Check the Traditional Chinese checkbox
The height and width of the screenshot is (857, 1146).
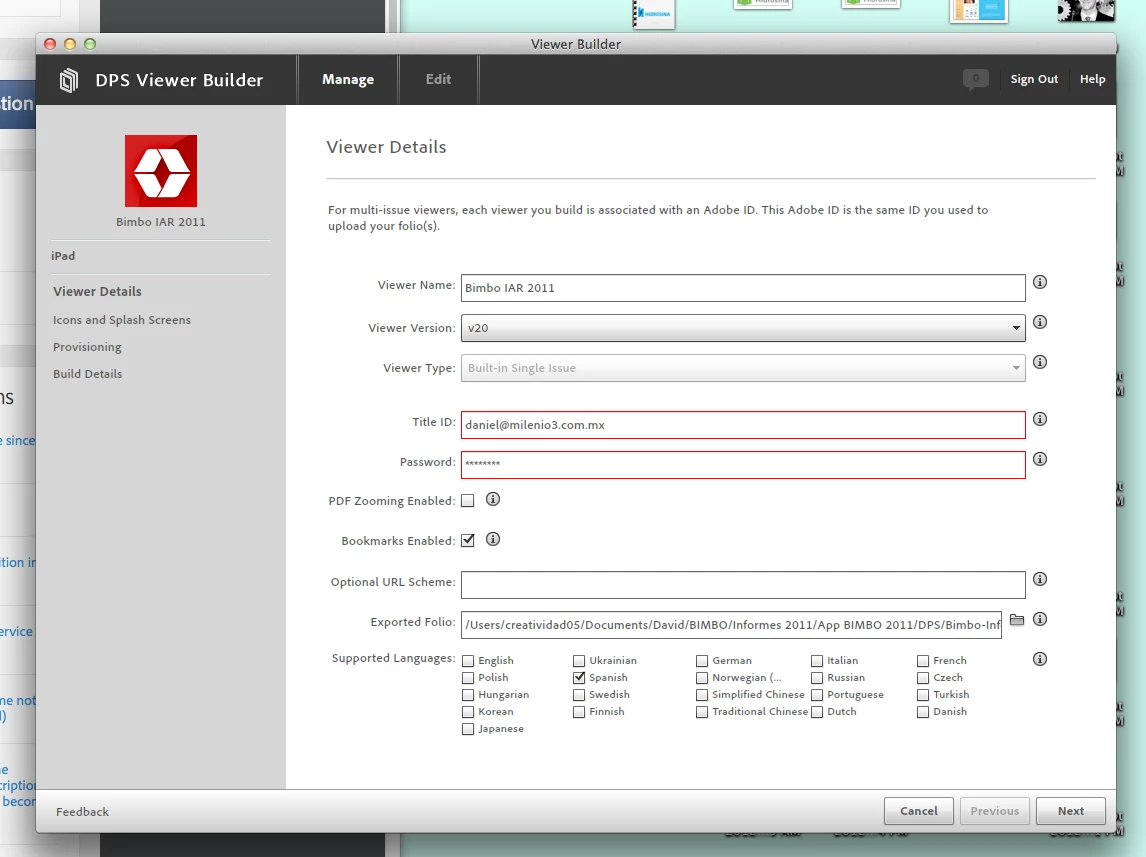click(702, 712)
